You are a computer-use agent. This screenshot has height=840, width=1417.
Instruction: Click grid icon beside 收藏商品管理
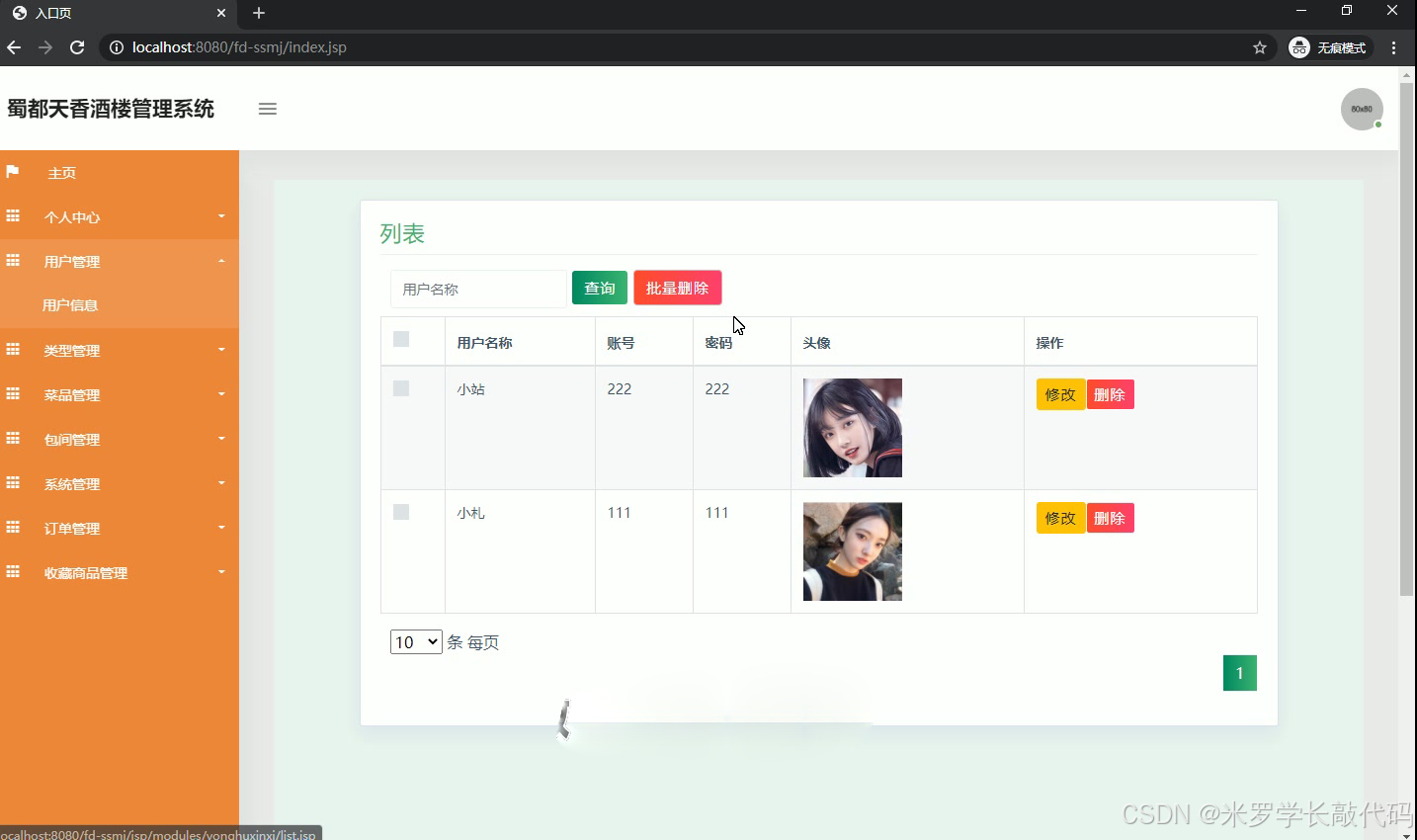(x=13, y=572)
